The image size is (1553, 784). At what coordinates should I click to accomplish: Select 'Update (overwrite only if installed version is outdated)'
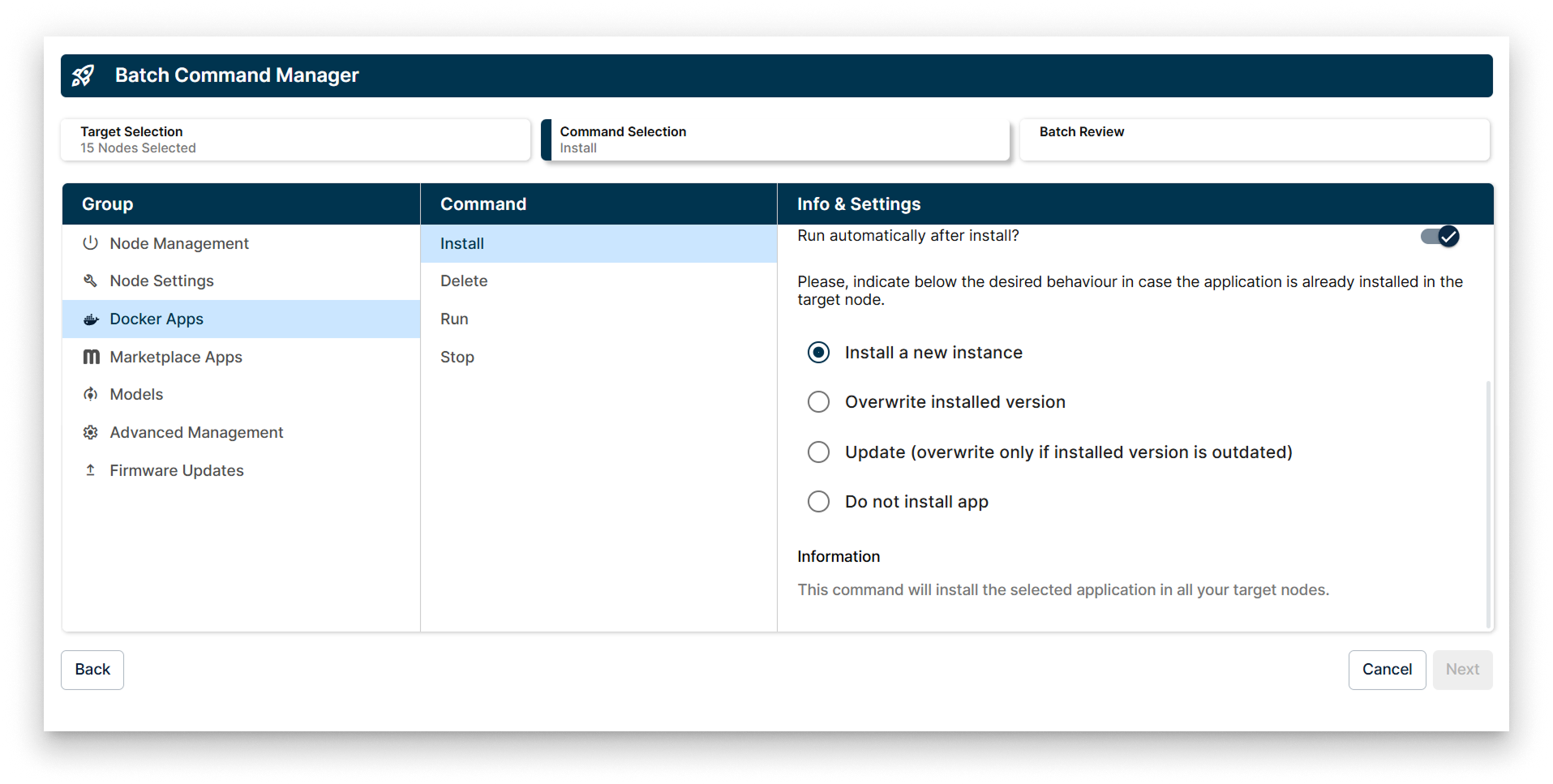[x=818, y=452]
